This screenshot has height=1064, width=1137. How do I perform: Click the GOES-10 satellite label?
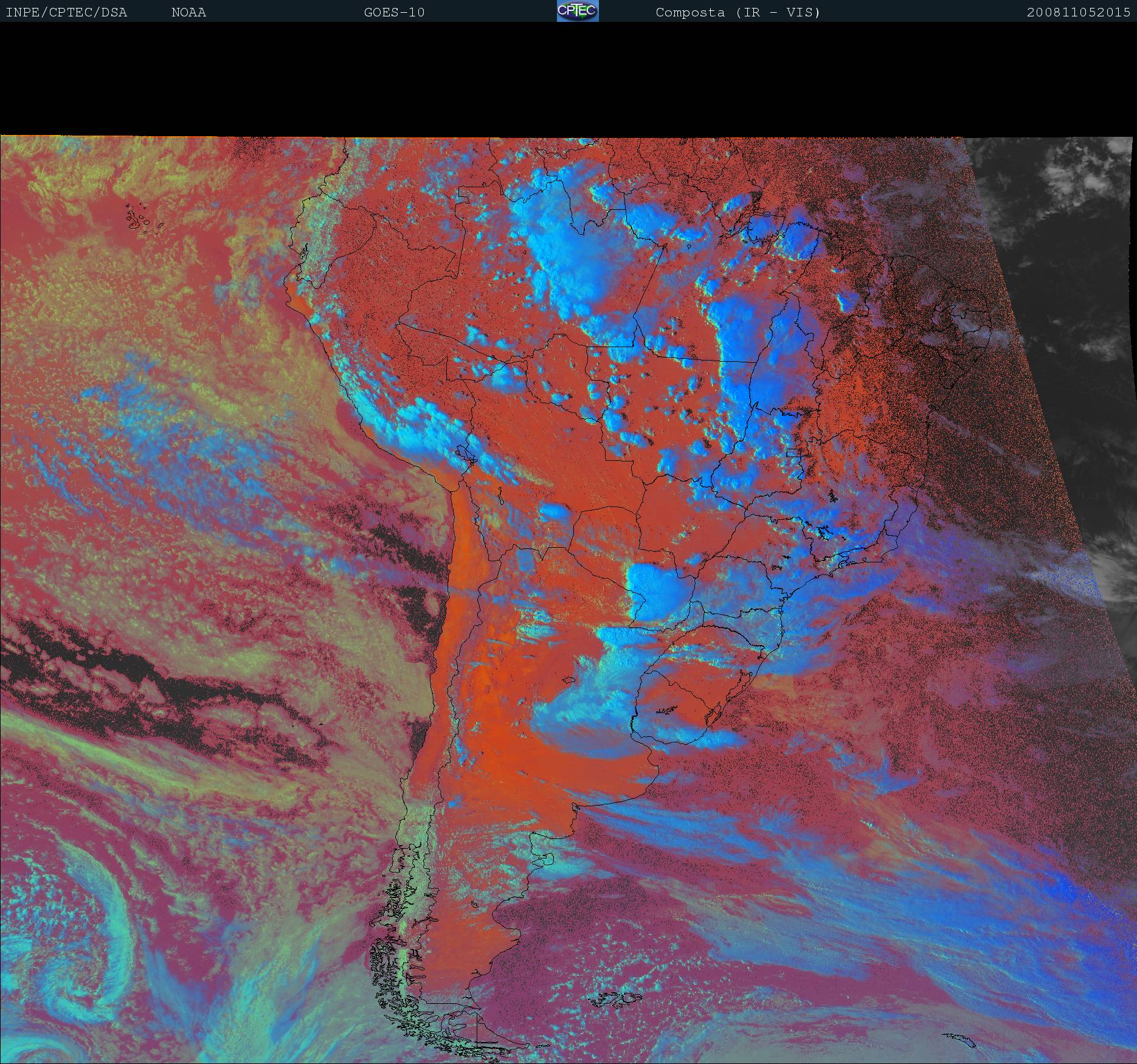pos(394,12)
